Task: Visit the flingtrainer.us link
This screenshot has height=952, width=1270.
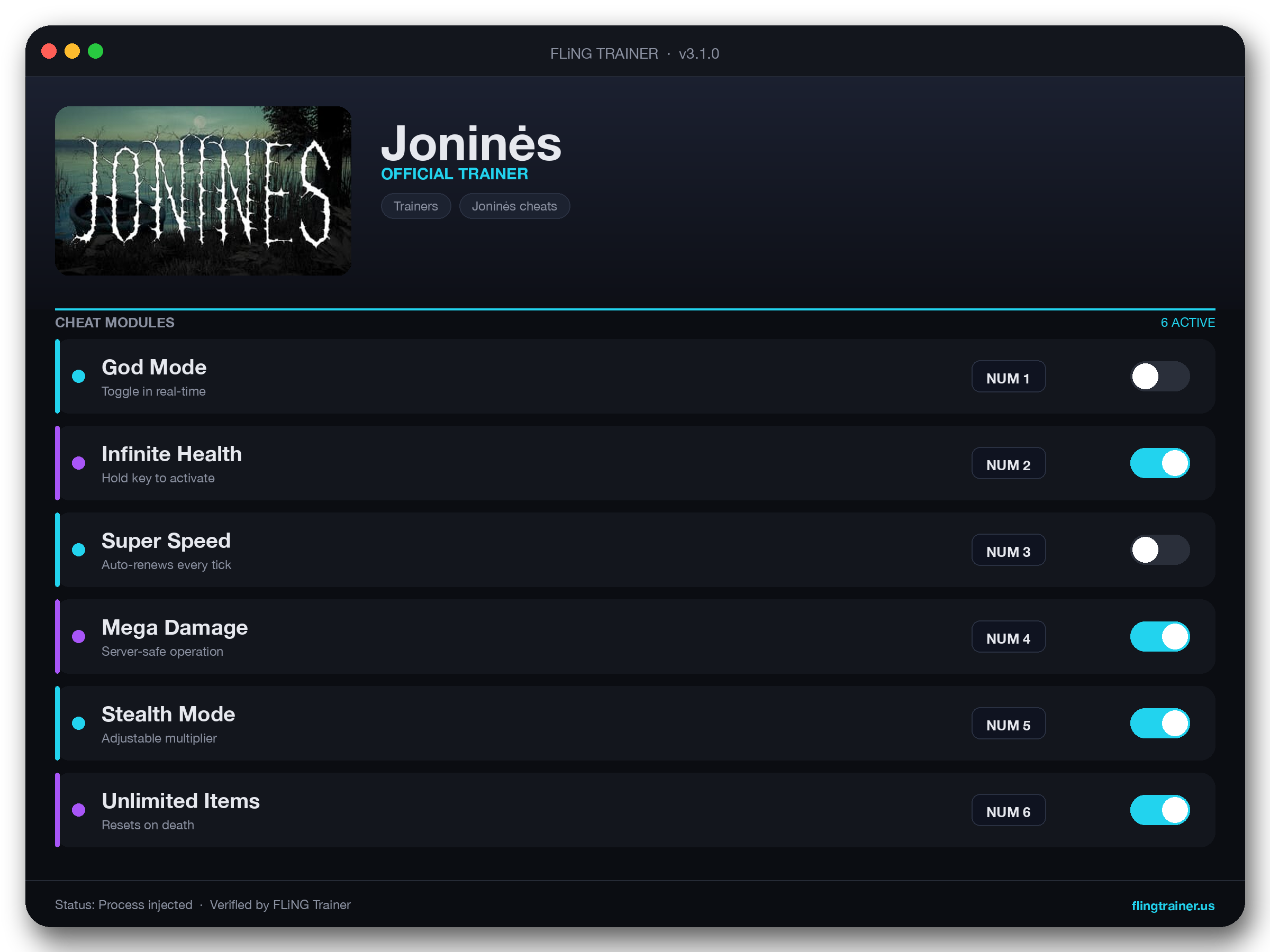Action: pos(1173,905)
